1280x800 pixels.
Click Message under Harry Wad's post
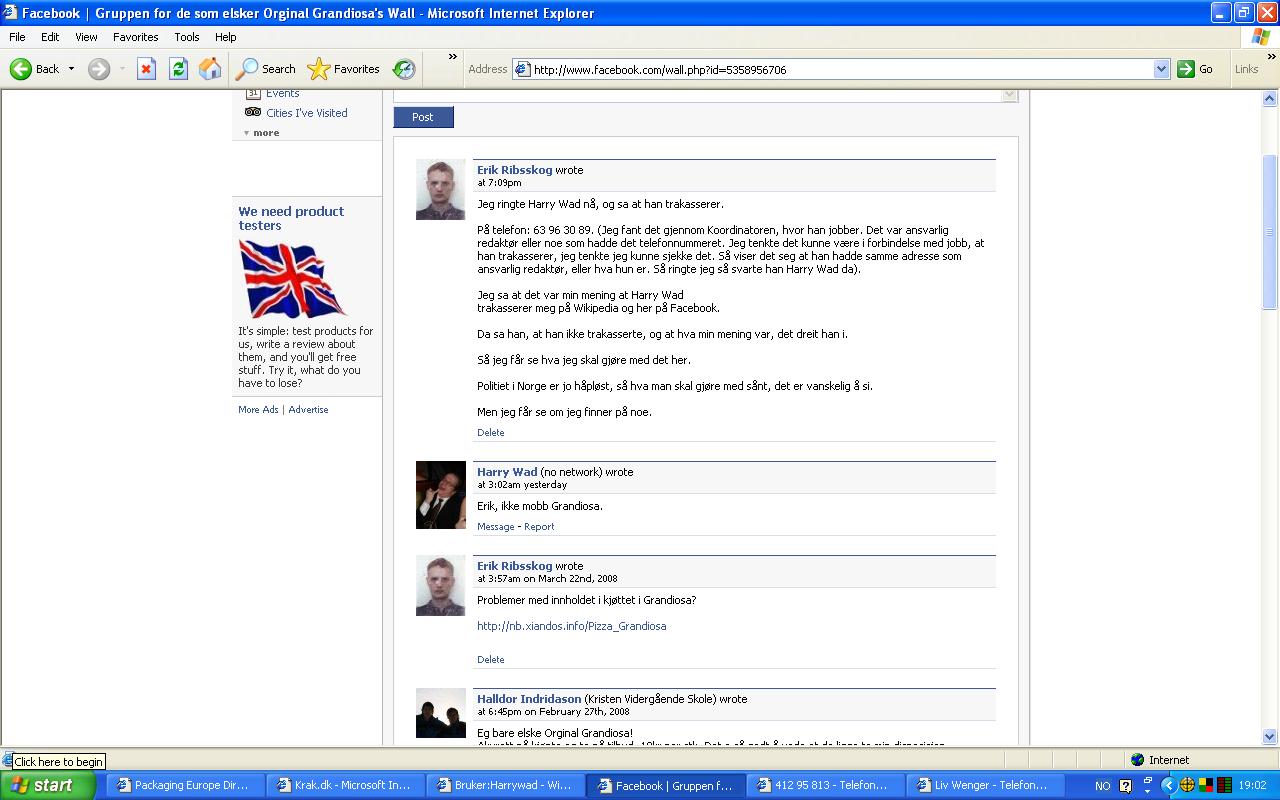(x=496, y=527)
